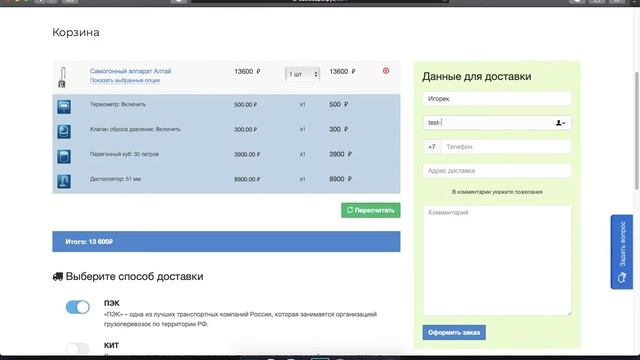Click the Оформить заказ button
The width and height of the screenshot is (640, 360).
click(x=454, y=333)
